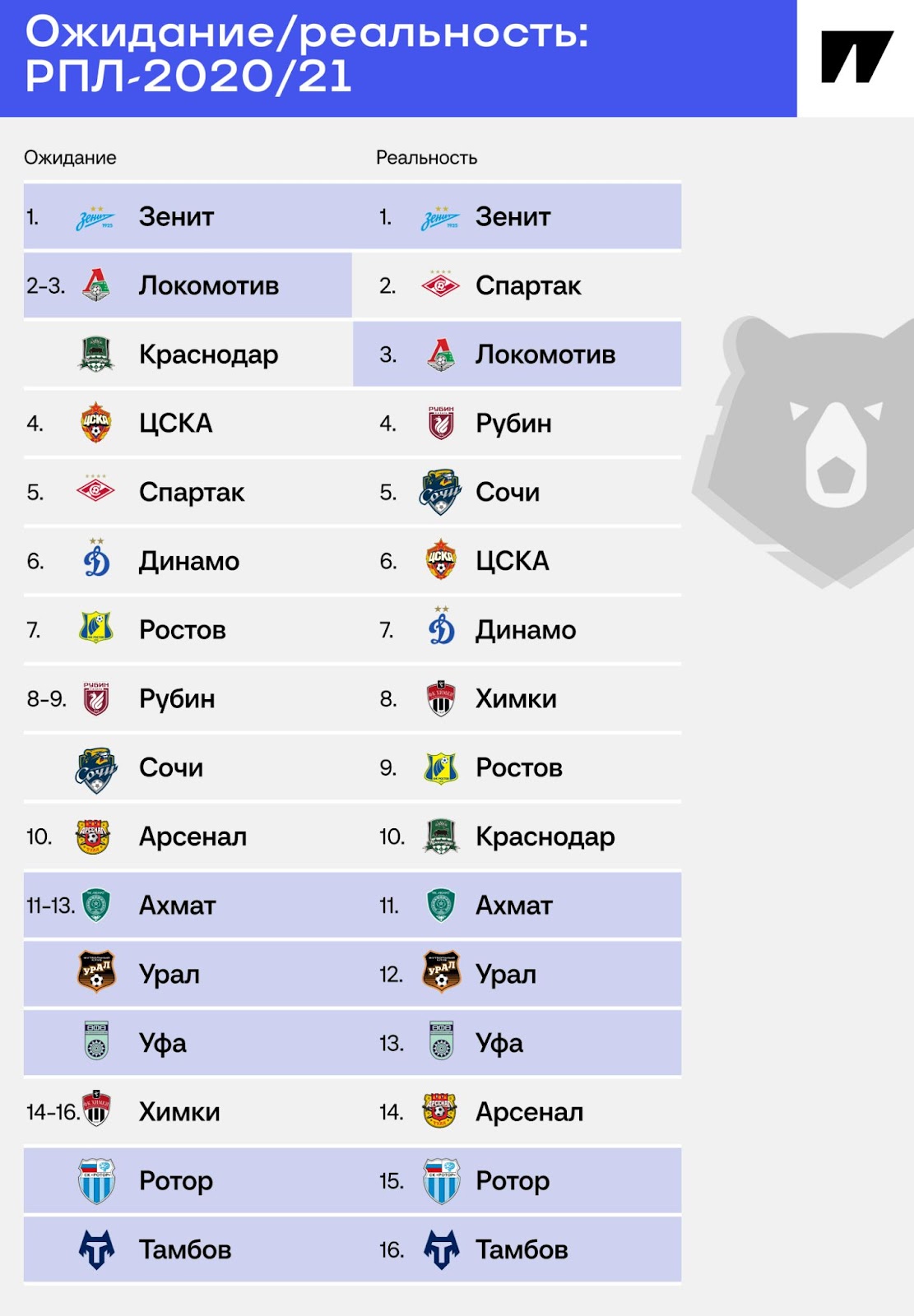Click the Akhmat logo at Реальность position 11

click(441, 905)
